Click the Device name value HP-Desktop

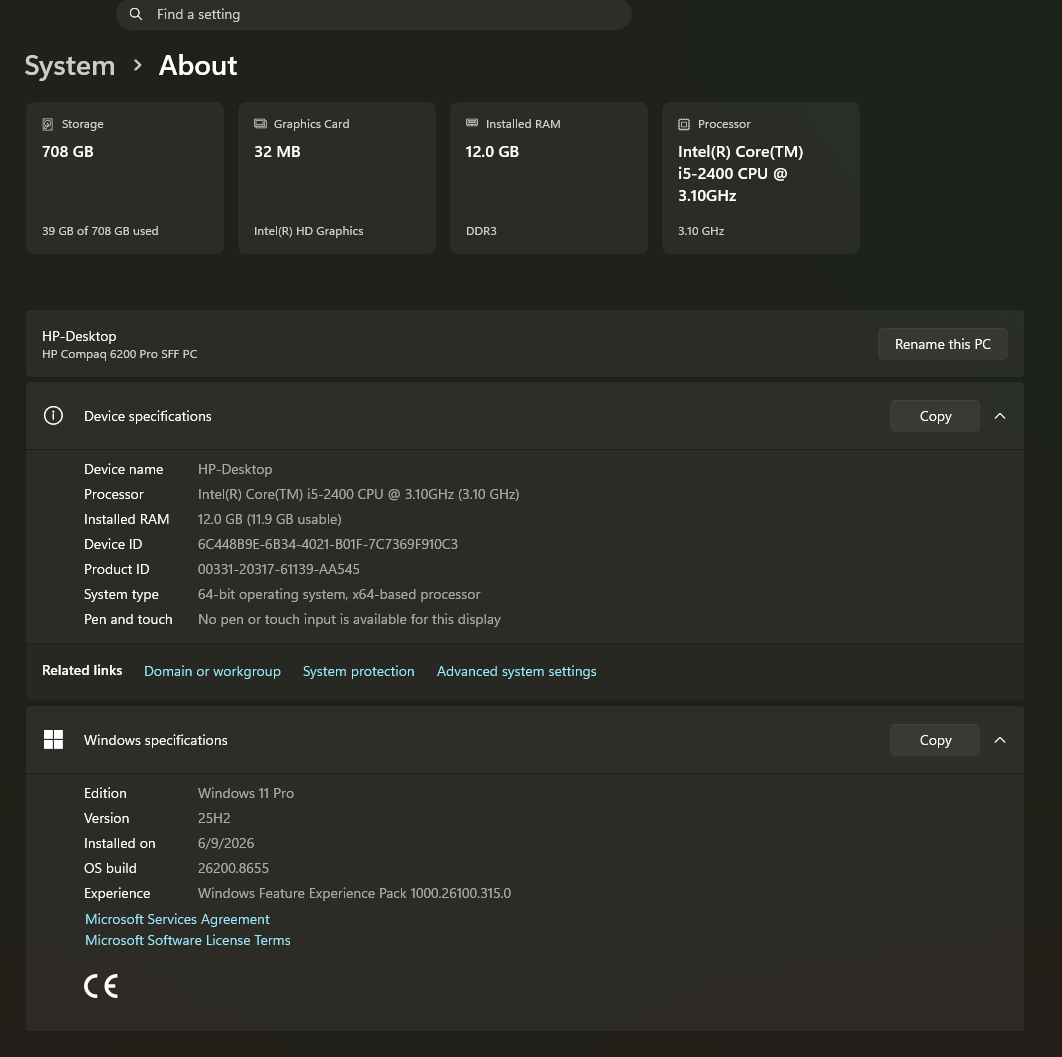pyautogui.click(x=235, y=469)
